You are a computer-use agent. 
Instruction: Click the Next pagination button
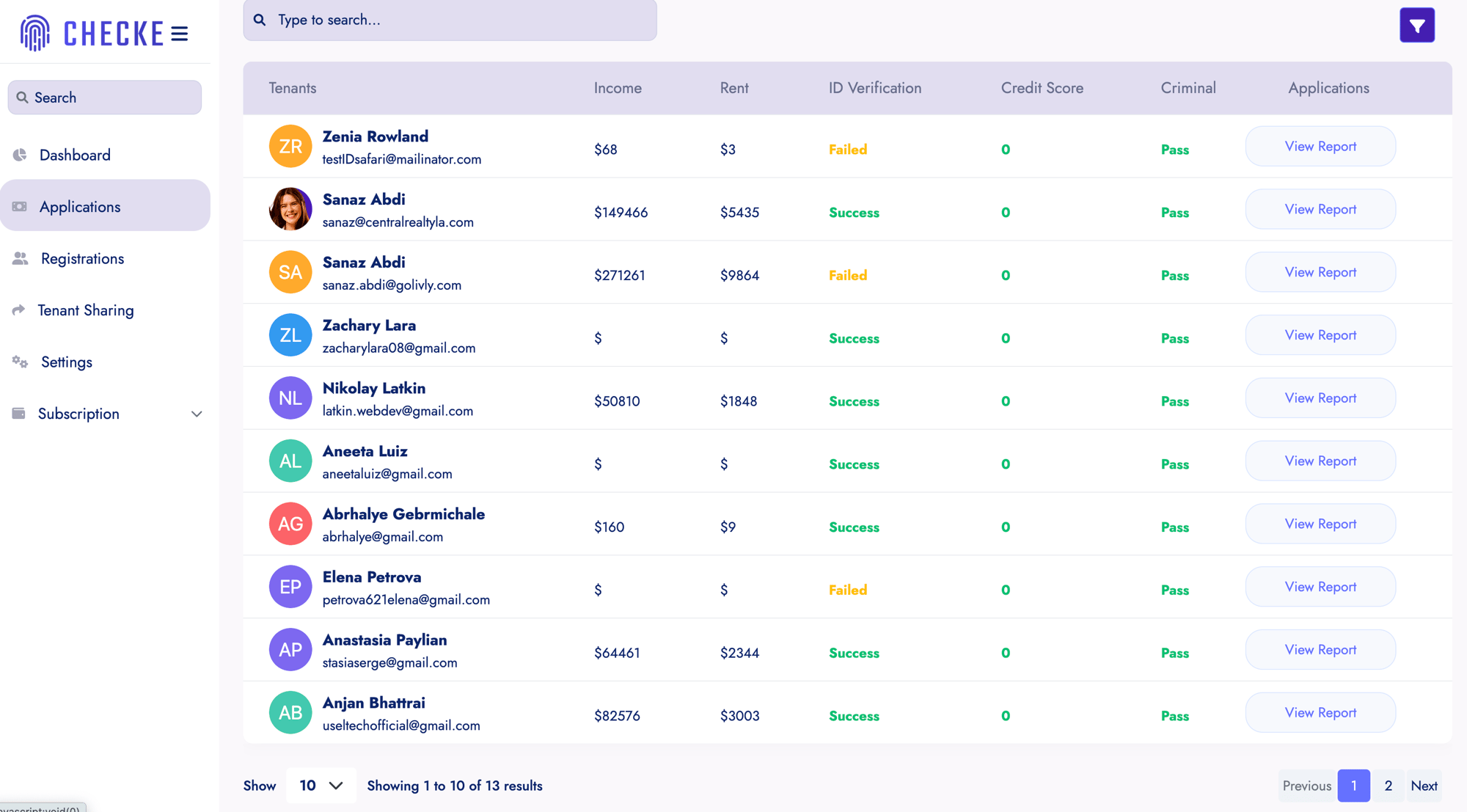click(x=1424, y=786)
